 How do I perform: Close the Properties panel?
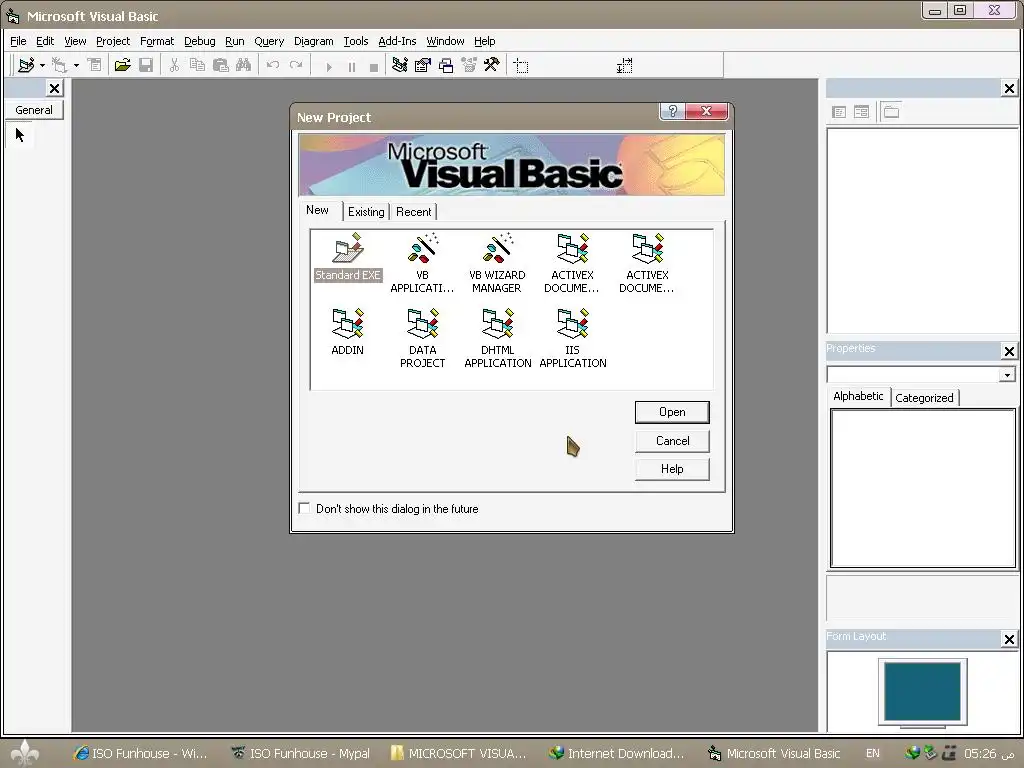coord(1009,351)
